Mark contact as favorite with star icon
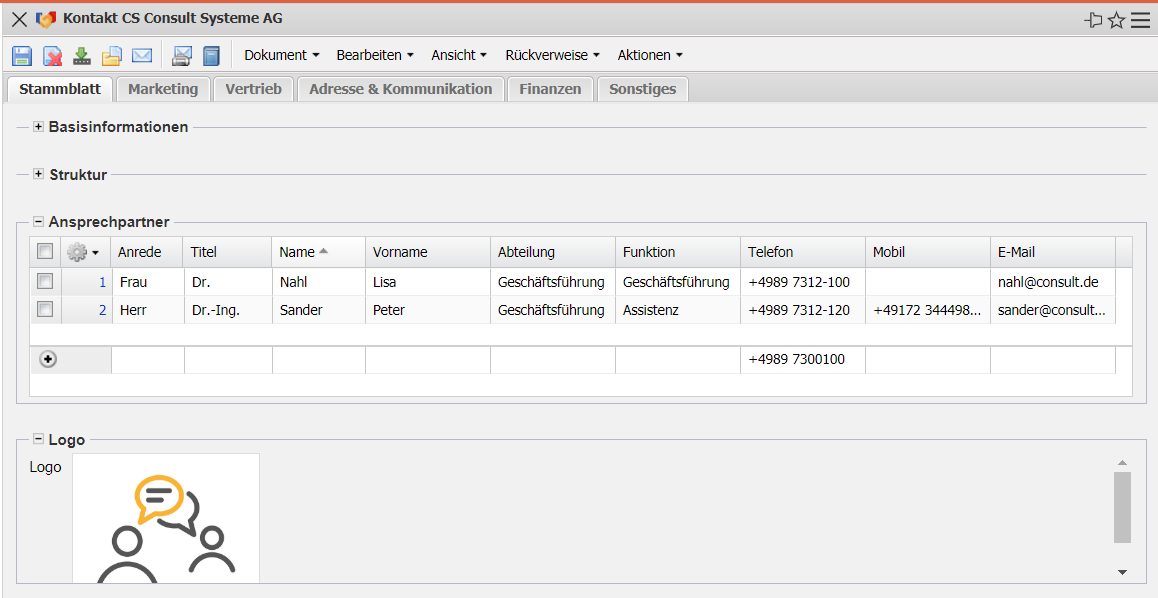 pyautogui.click(x=1117, y=20)
